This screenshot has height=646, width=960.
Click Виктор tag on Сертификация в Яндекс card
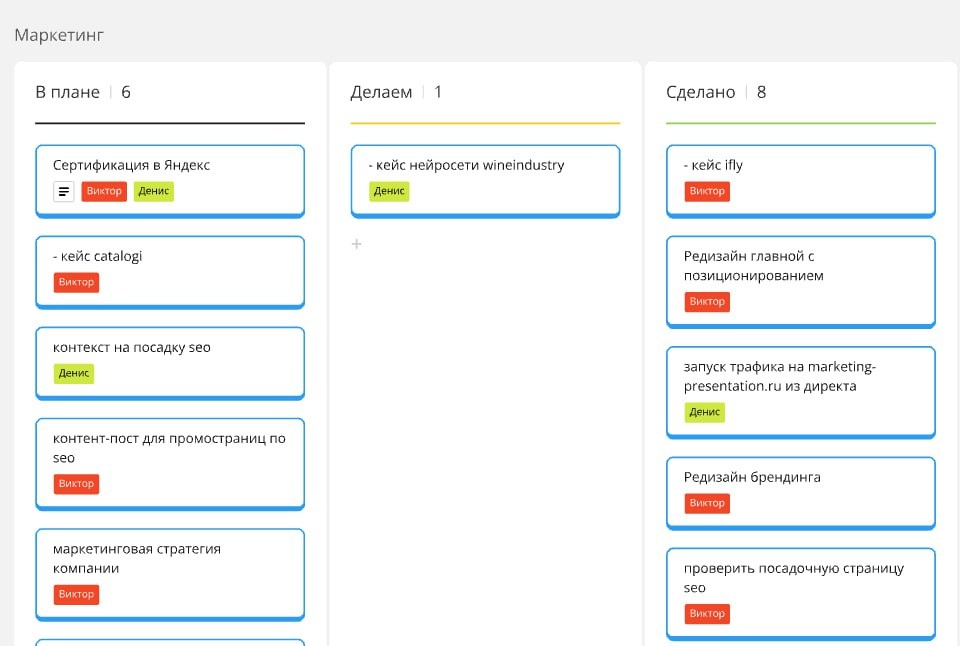tap(104, 191)
